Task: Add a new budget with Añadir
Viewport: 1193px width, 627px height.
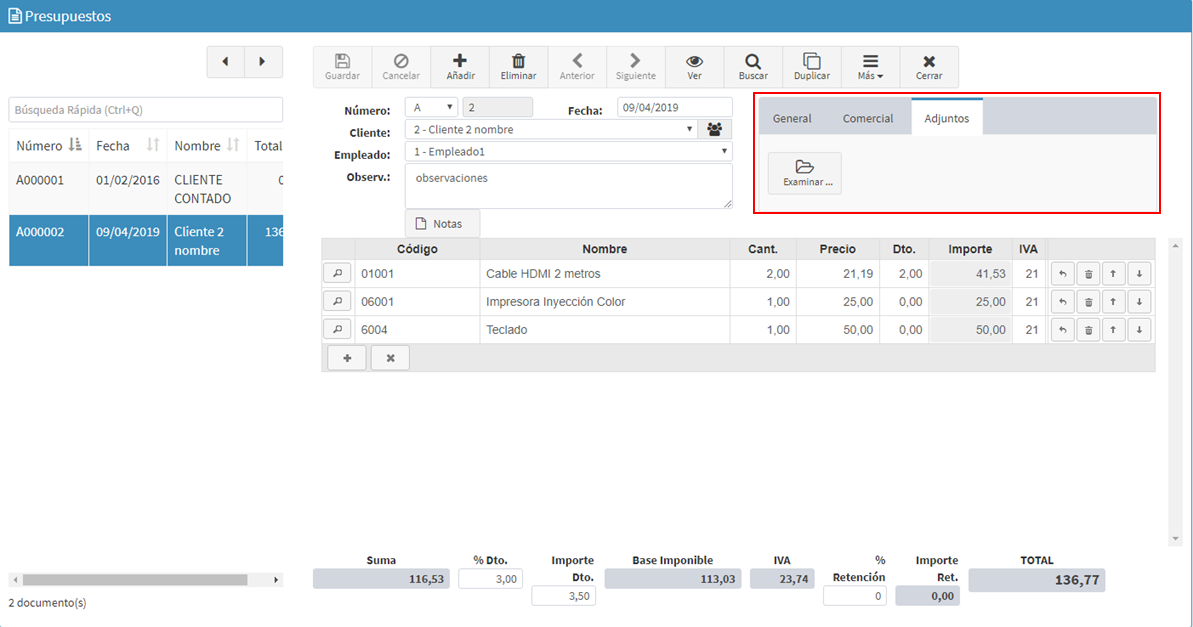Action: 460,67
